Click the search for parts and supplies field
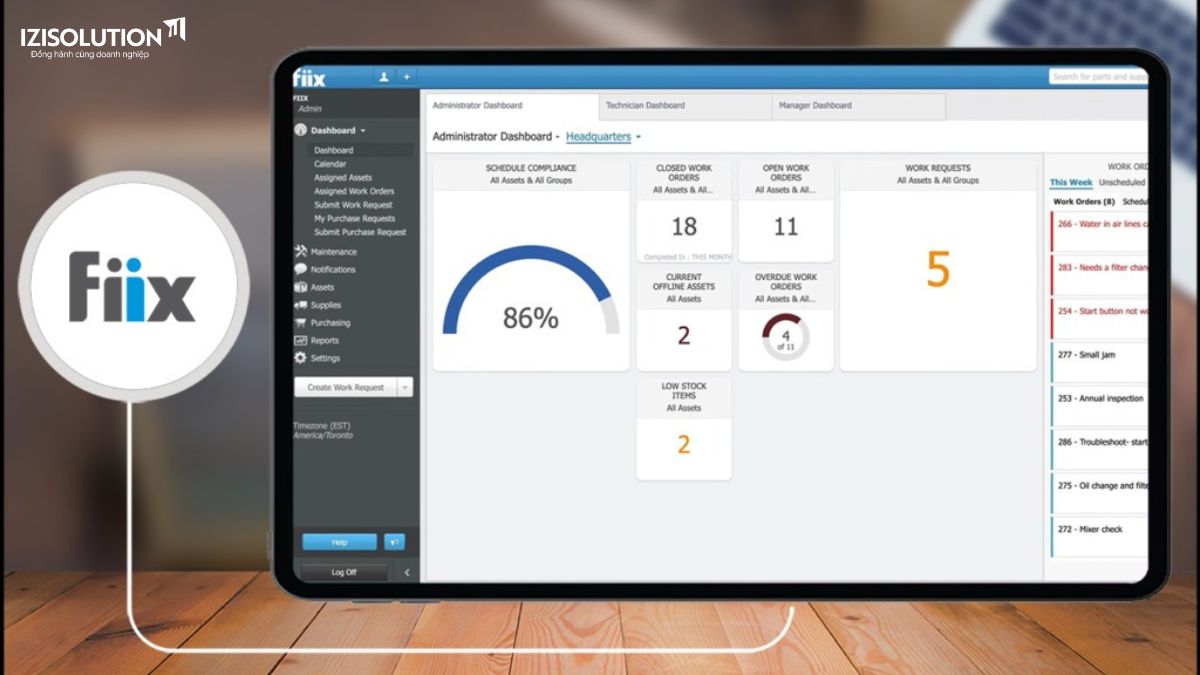Viewport: 1200px width, 675px height. [1098, 77]
